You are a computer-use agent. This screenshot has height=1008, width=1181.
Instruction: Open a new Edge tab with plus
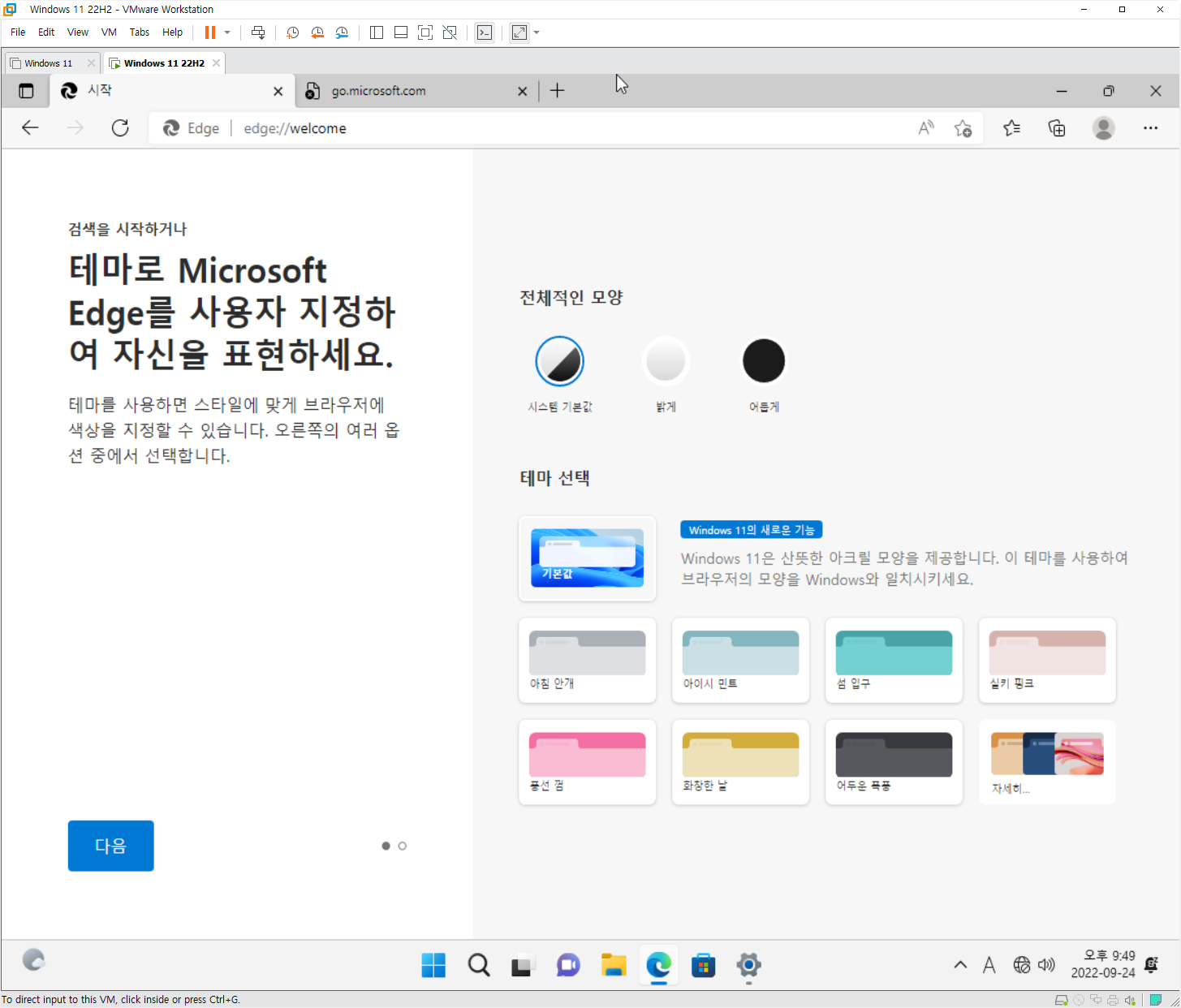click(x=557, y=91)
